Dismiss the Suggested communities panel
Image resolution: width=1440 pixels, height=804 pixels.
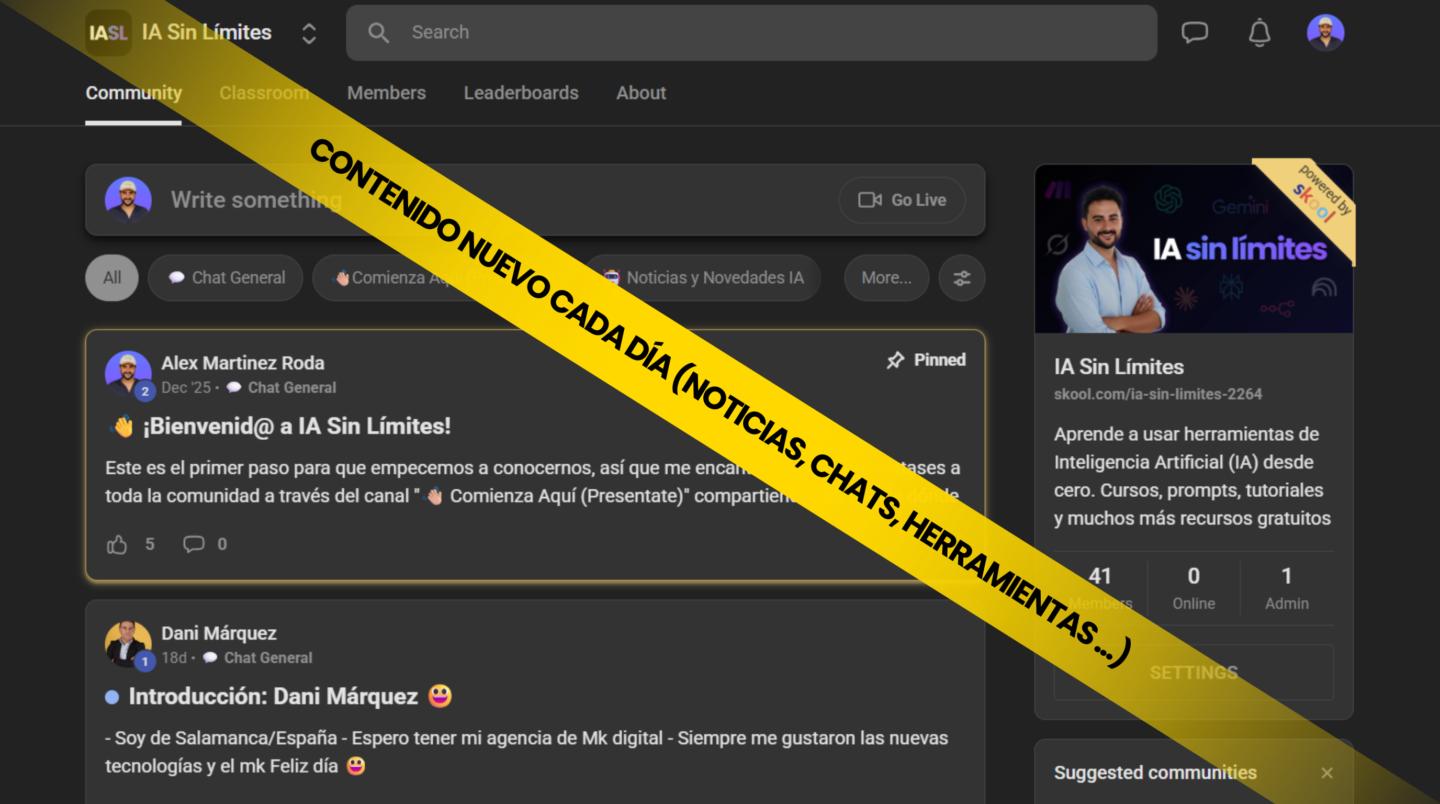(x=1327, y=773)
